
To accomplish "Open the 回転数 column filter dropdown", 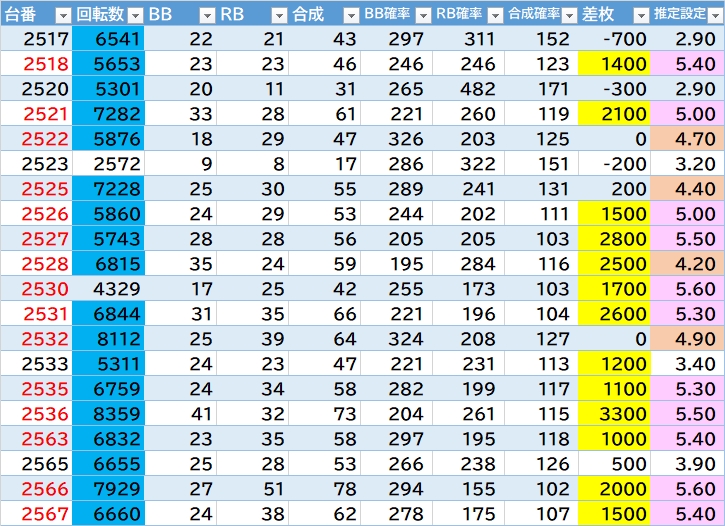I will tap(134, 15).
